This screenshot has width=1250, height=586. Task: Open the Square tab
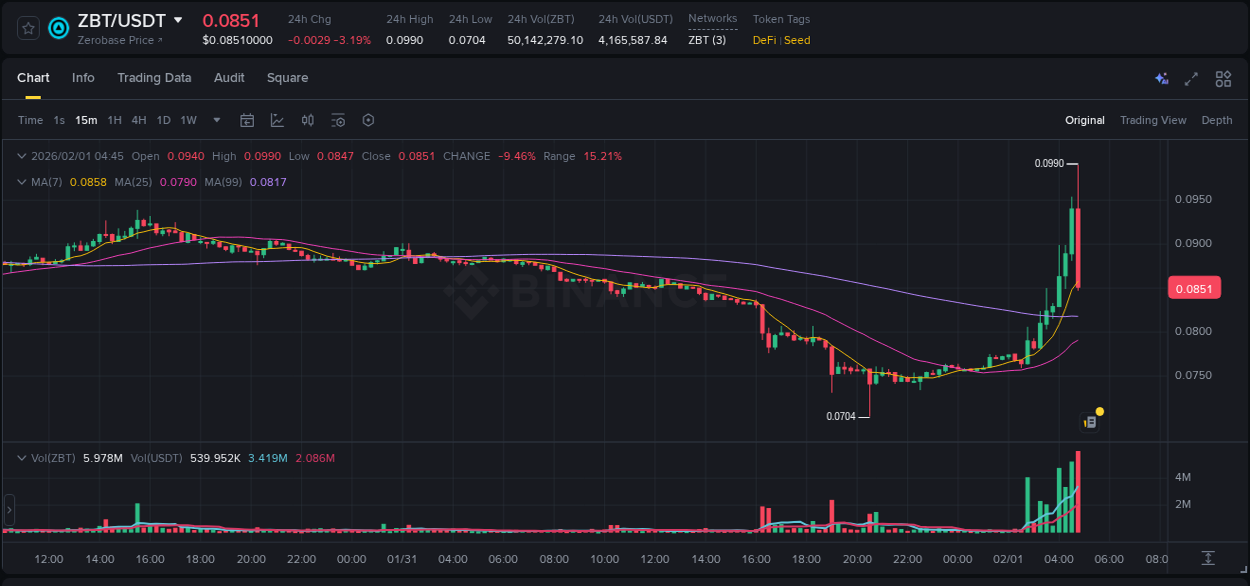287,78
